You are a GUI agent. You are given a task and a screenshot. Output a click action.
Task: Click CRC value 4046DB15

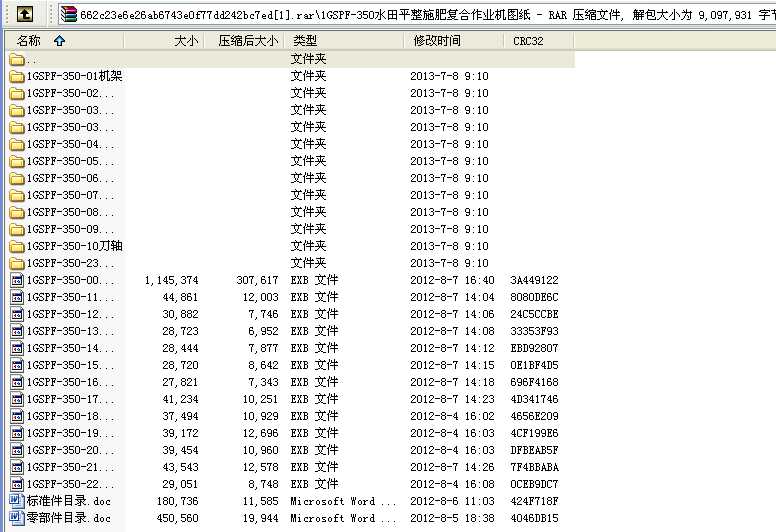coord(534,518)
